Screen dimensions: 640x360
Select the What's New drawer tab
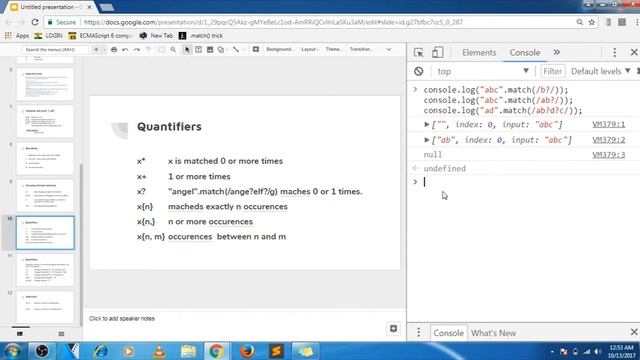point(493,333)
